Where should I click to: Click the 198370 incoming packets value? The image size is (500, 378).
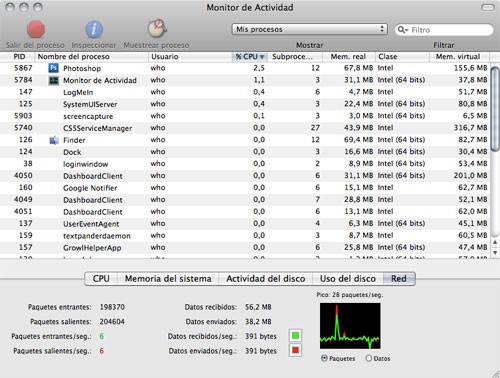point(112,307)
